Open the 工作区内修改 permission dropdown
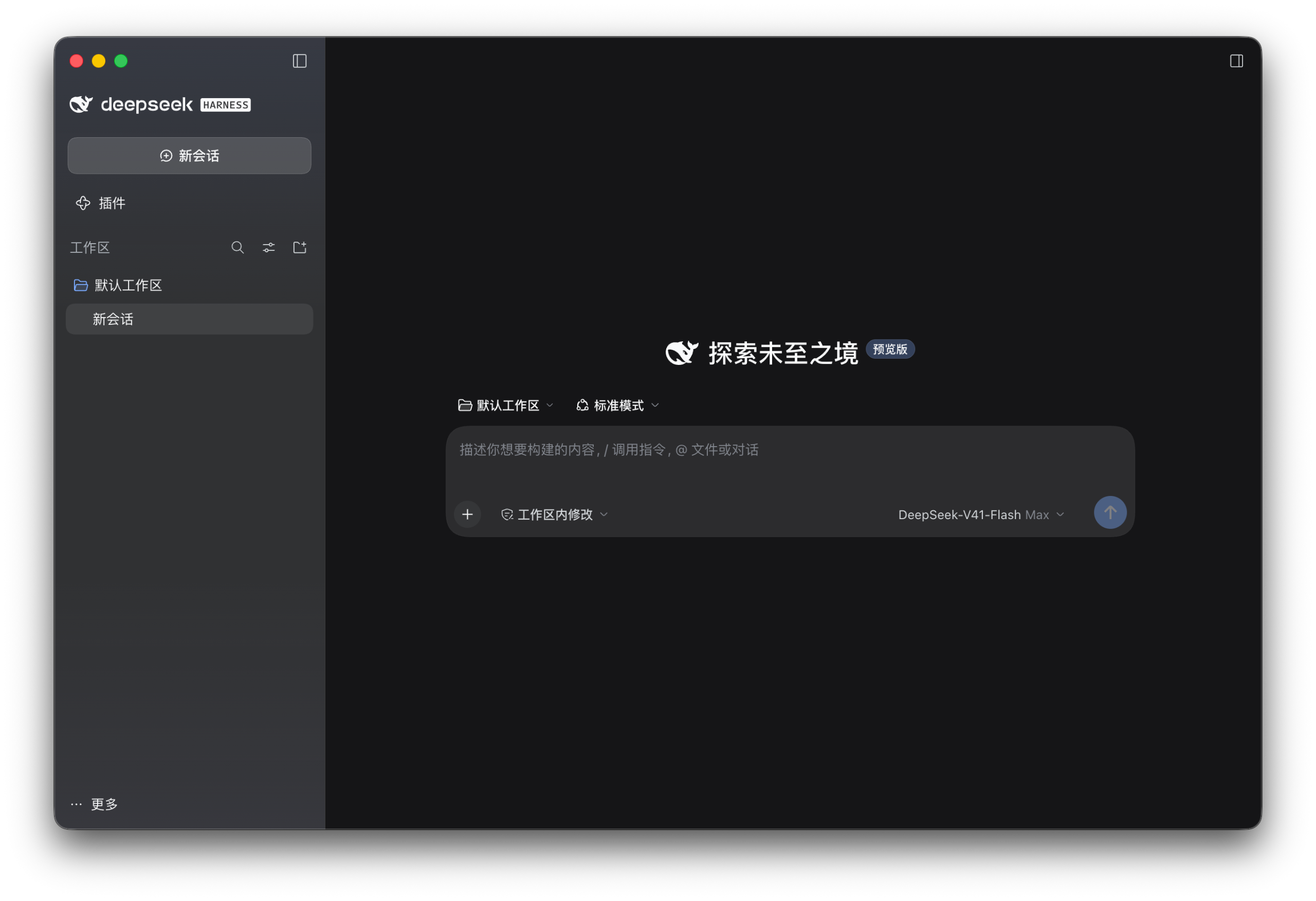The image size is (1316, 901). pyautogui.click(x=554, y=514)
